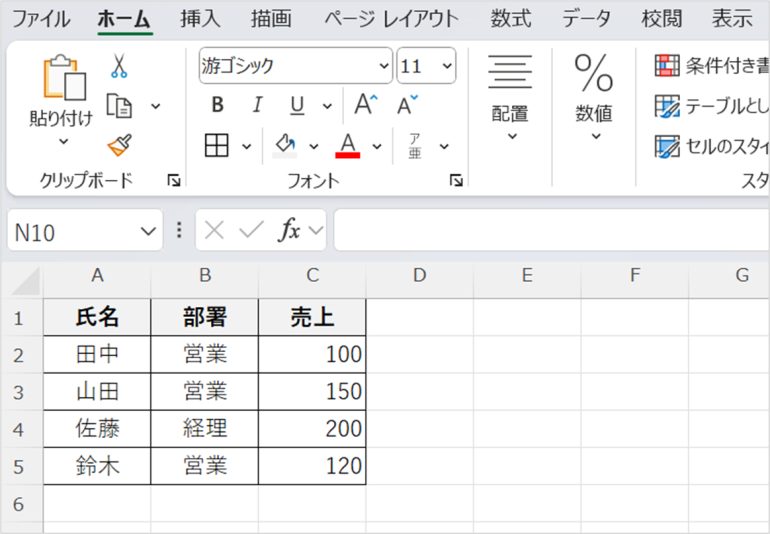Viewport: 770px width, 534px height.
Task: Select the Format Painter brush icon
Action: [x=120, y=146]
